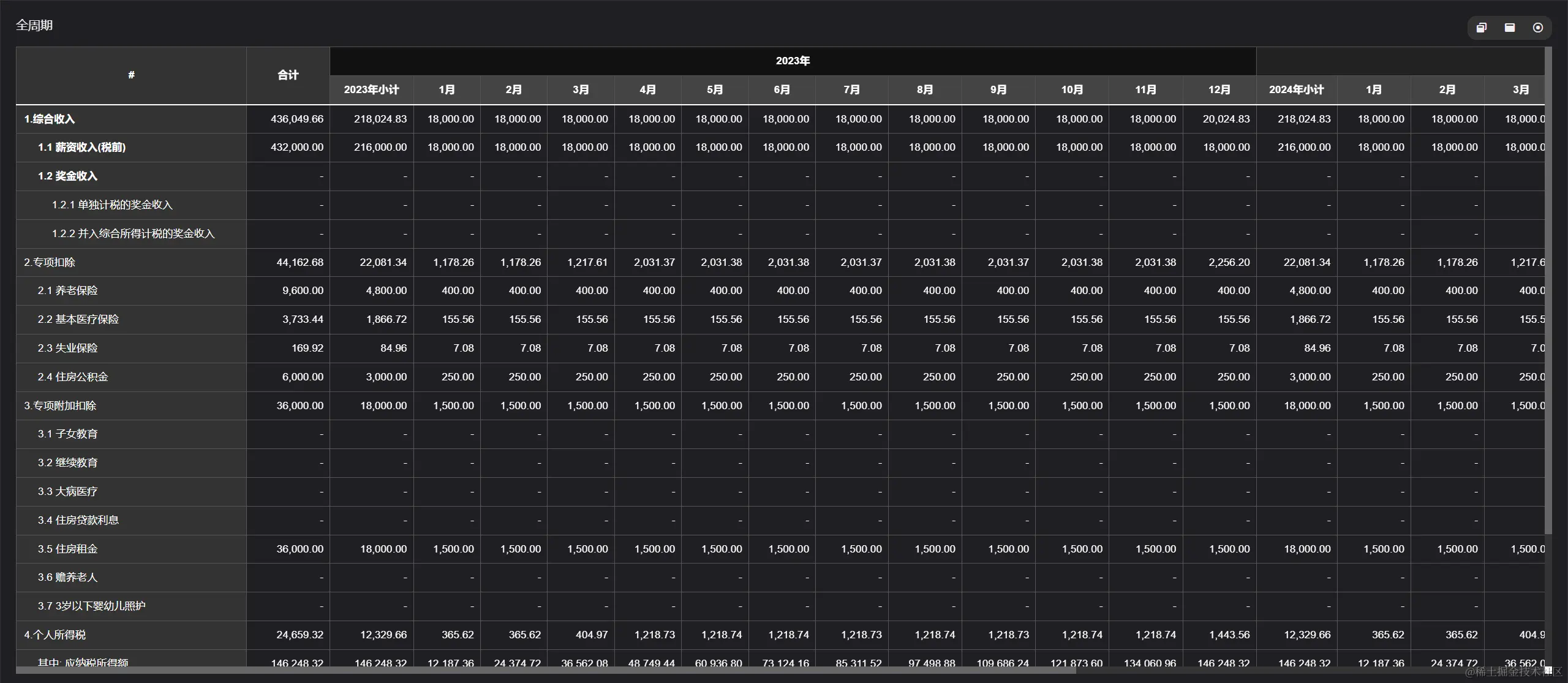Click the 全周期 title label
Viewport: 1568px width, 683px height.
[x=34, y=25]
